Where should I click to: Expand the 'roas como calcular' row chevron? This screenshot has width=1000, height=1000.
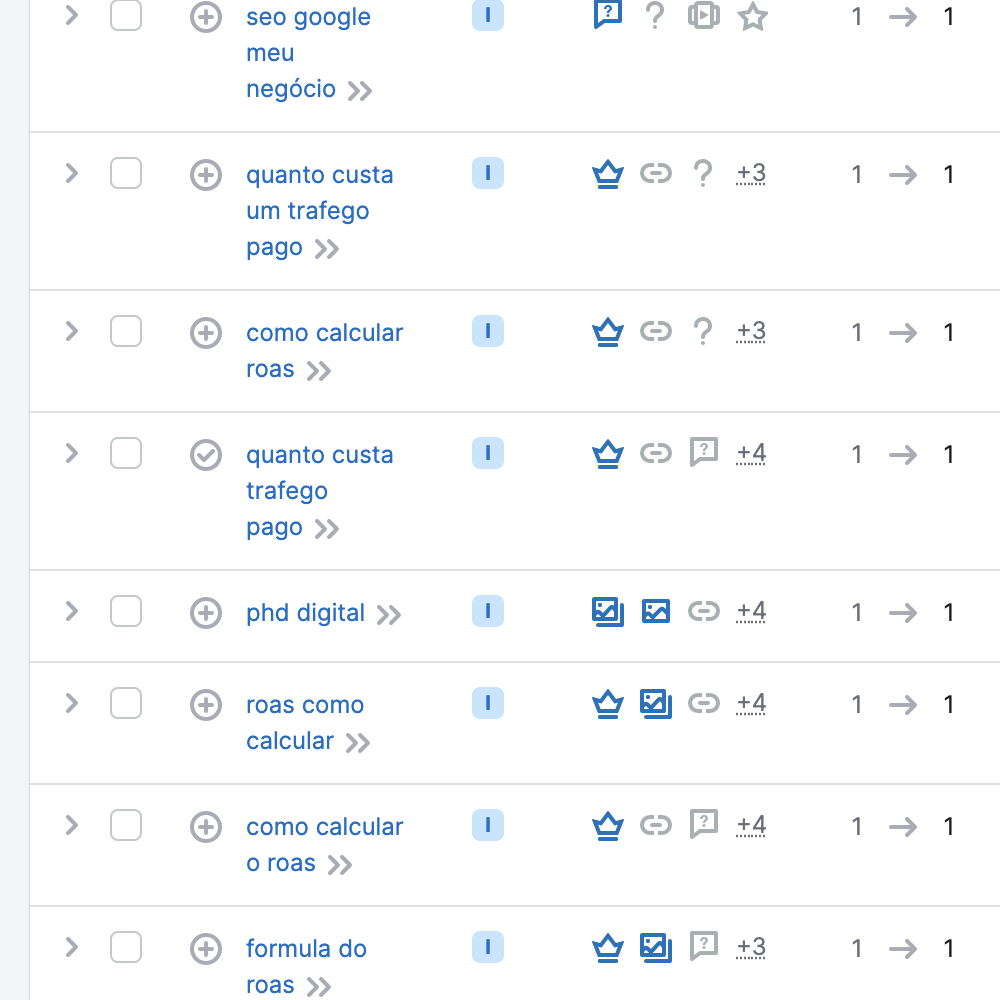pos(72,703)
